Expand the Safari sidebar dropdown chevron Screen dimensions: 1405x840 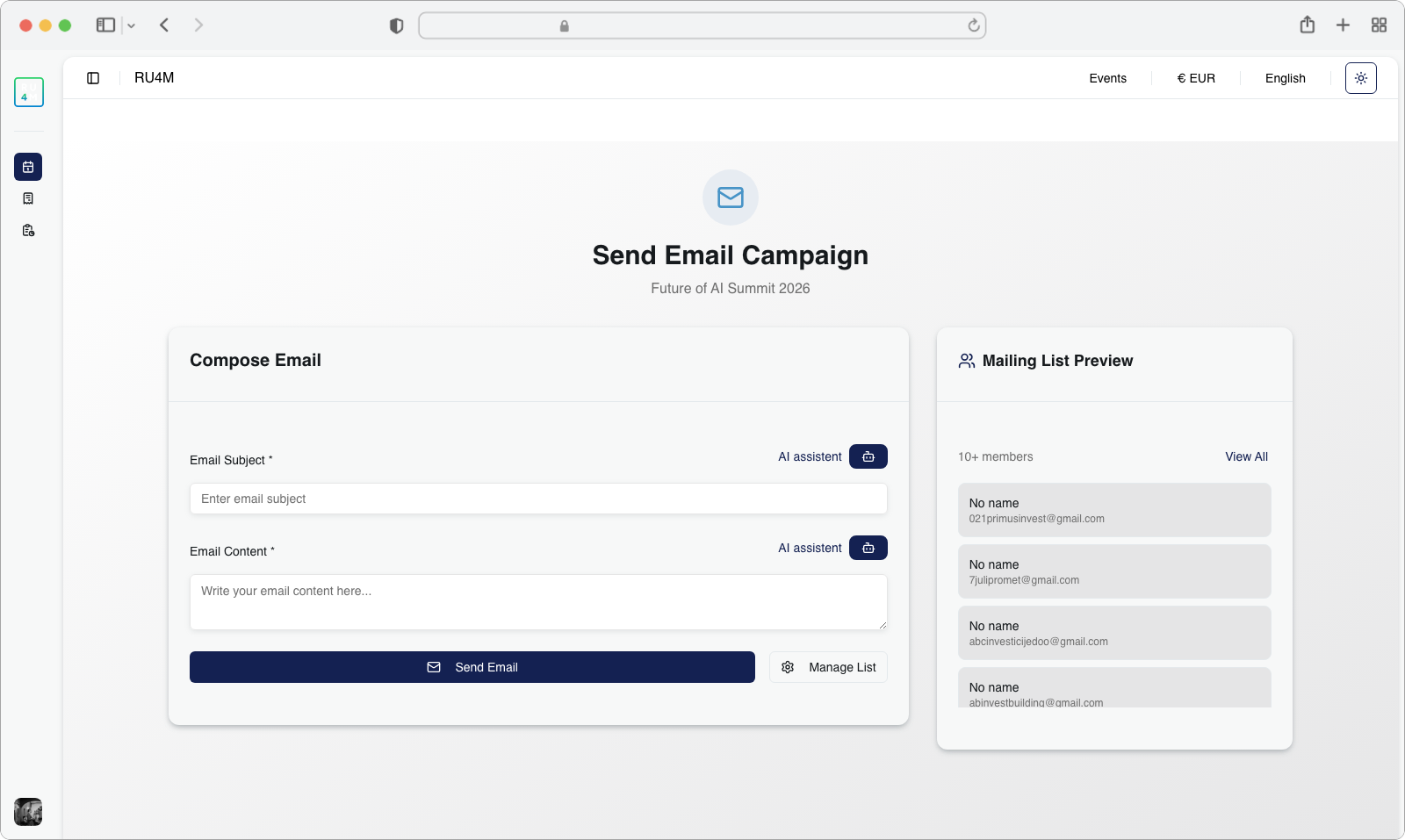[132, 26]
